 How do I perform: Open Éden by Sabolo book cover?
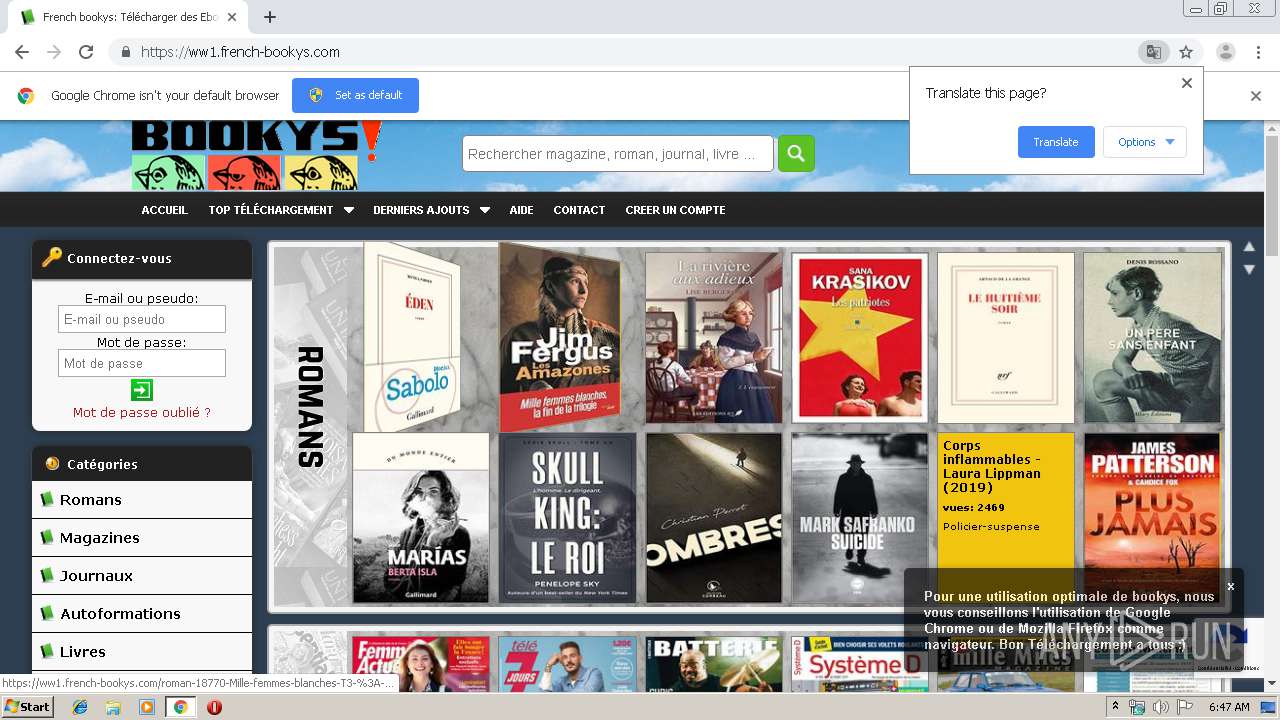tap(412, 336)
